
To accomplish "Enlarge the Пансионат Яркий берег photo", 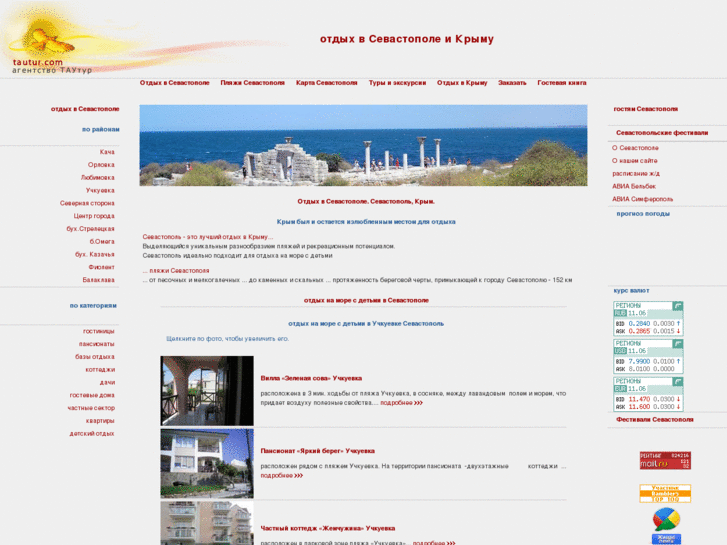I will click(x=207, y=463).
